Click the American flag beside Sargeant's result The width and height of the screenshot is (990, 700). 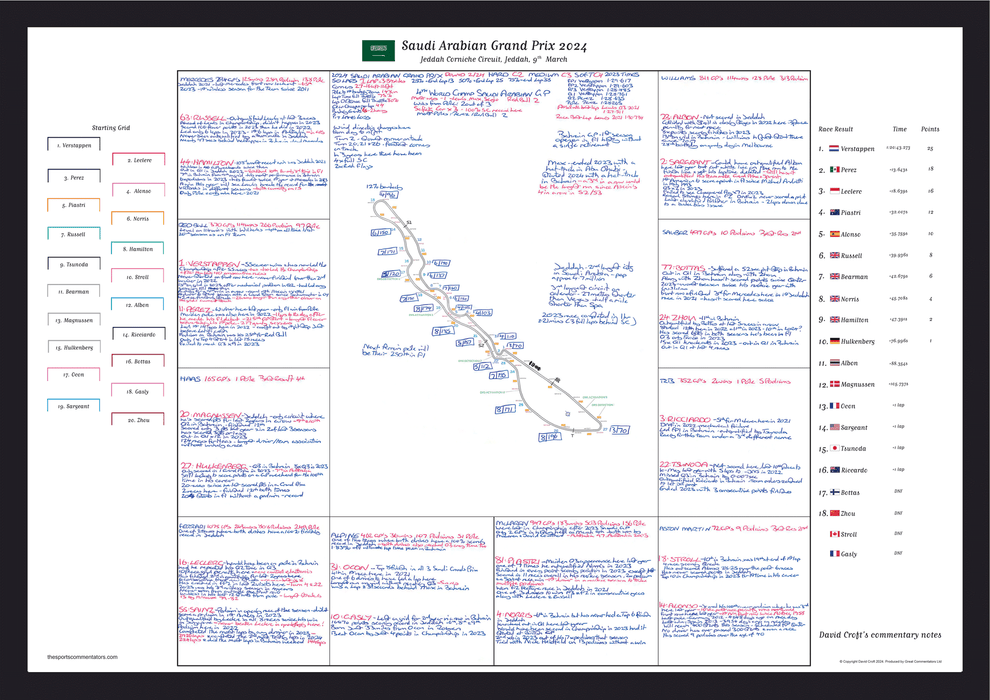pyautogui.click(x=833, y=428)
